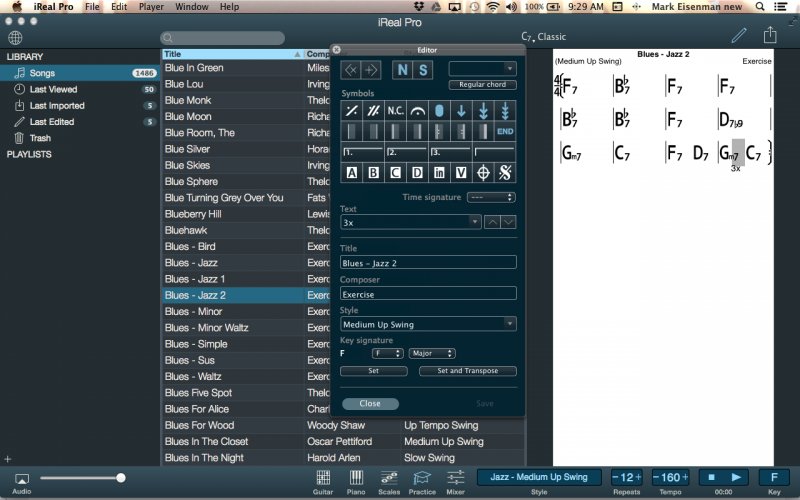Open the File menu
Image resolution: width=800 pixels, height=500 pixels.
(92, 7)
